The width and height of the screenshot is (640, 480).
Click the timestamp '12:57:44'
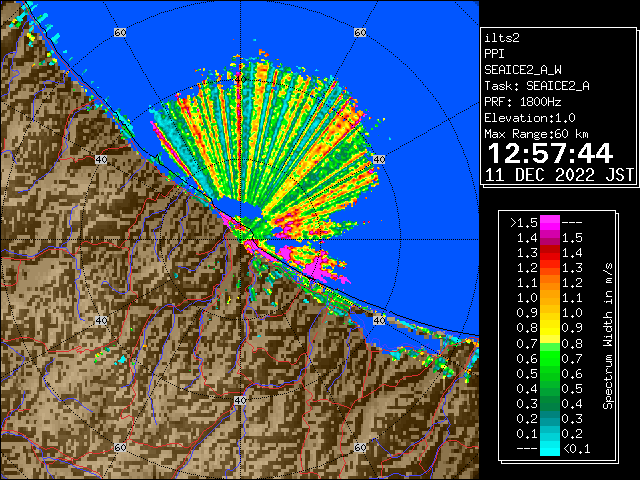coord(550,153)
